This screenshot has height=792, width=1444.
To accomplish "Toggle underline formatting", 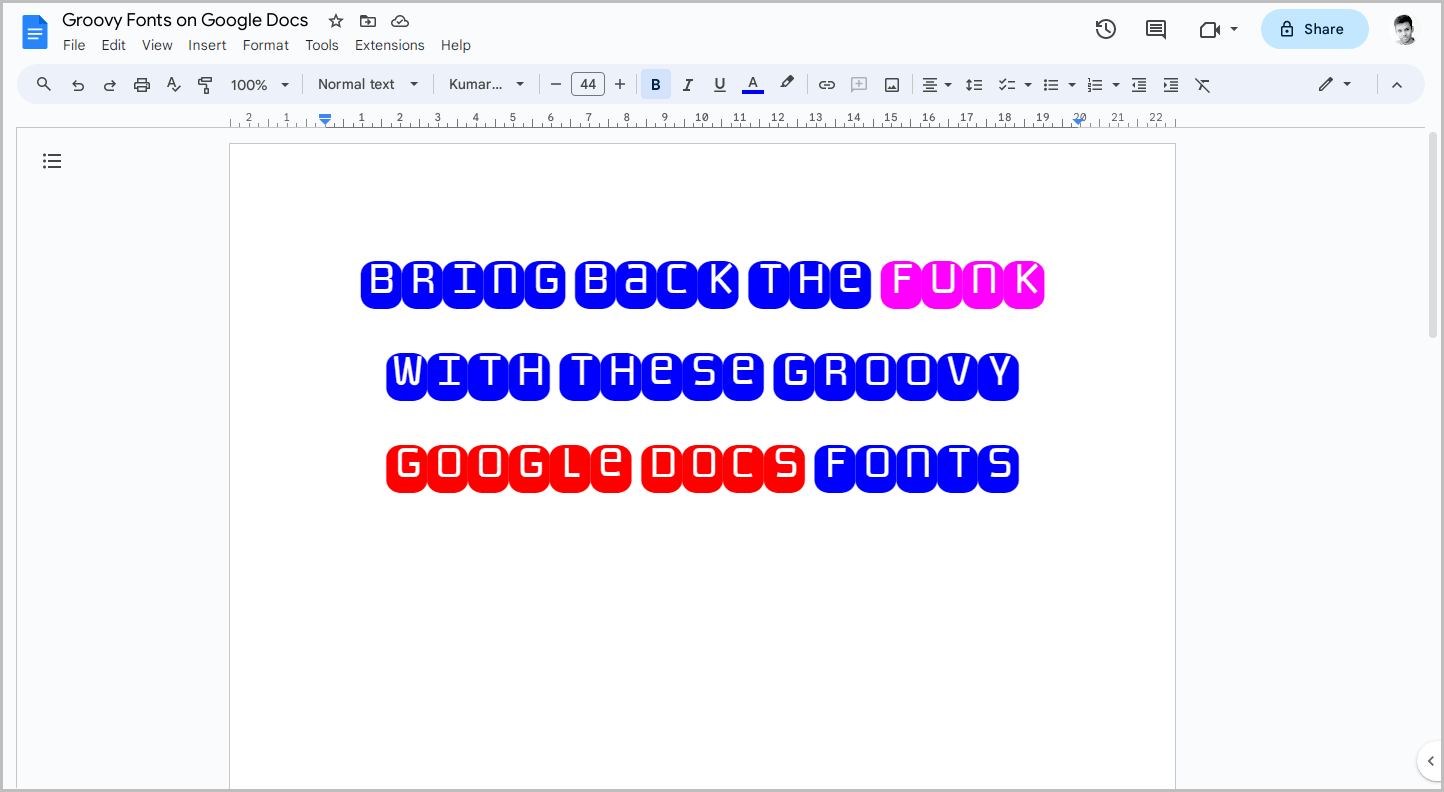I will (719, 84).
